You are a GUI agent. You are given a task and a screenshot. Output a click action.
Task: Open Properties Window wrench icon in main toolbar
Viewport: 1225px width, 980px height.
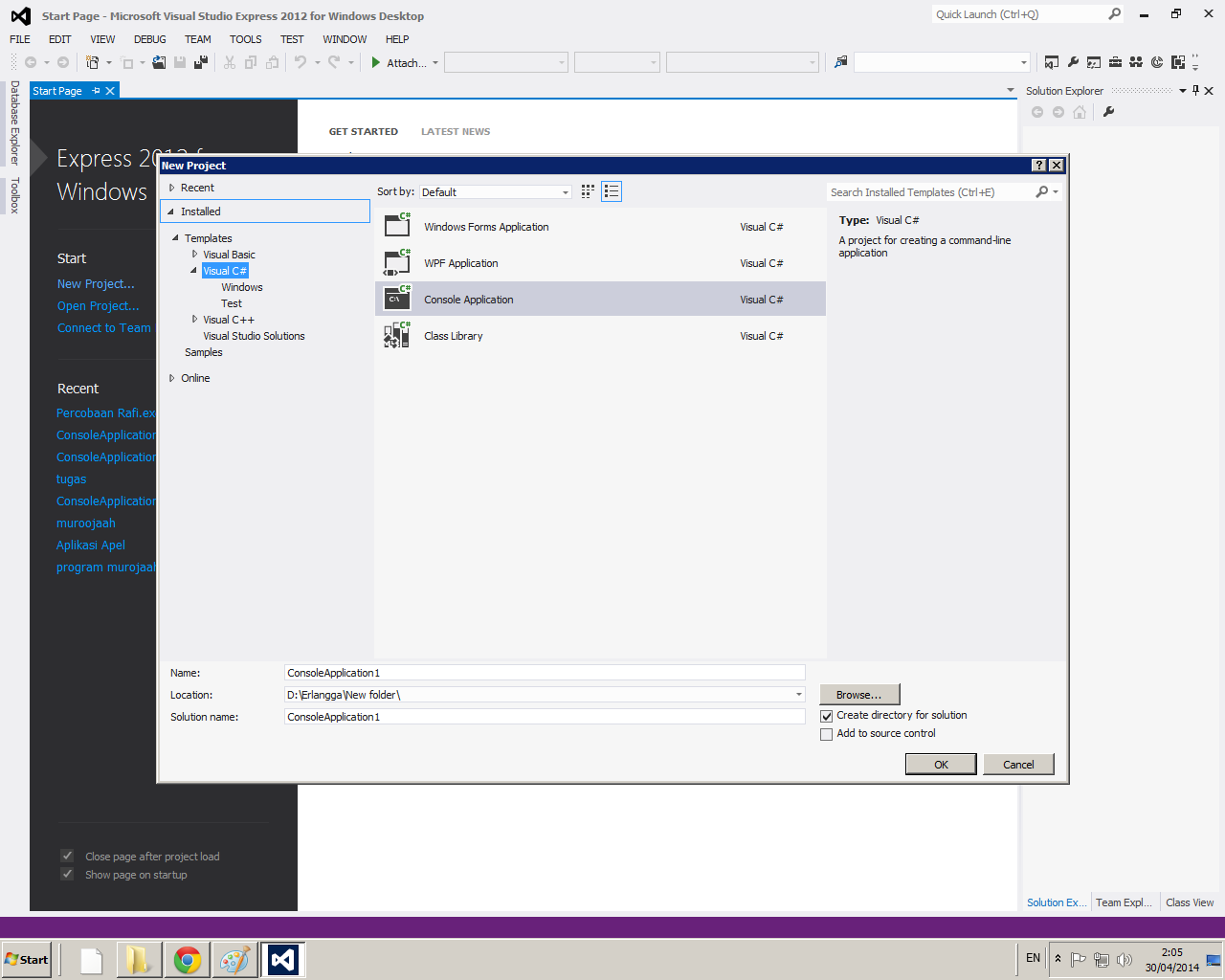1073,62
